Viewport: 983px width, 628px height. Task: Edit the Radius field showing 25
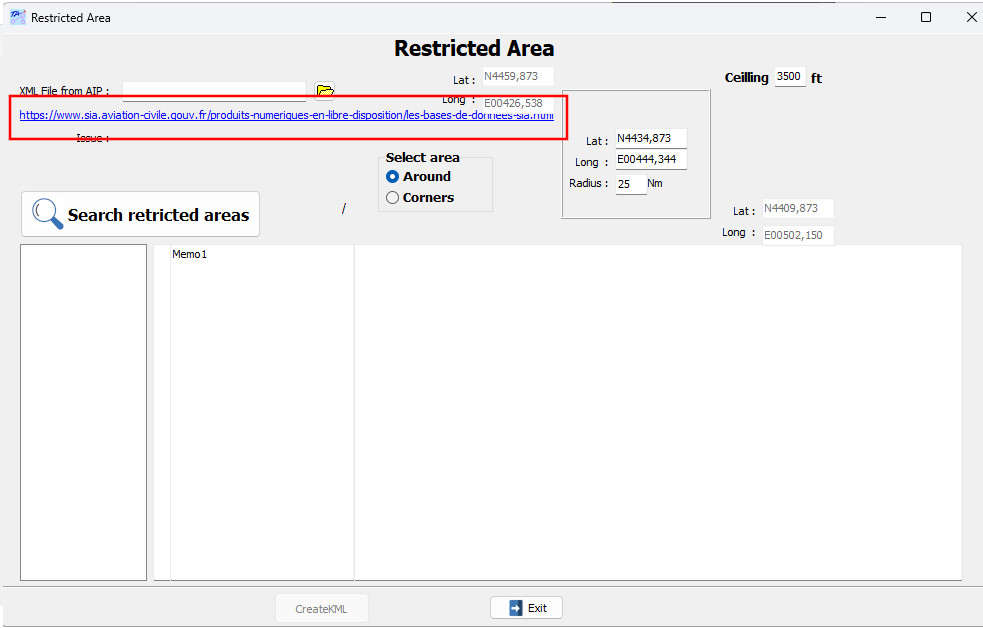[630, 184]
